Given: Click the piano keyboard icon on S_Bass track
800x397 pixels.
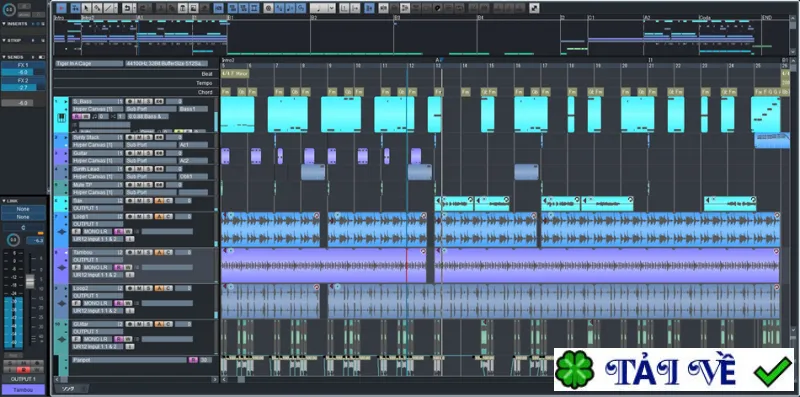Looking at the screenshot, I should (61, 117).
